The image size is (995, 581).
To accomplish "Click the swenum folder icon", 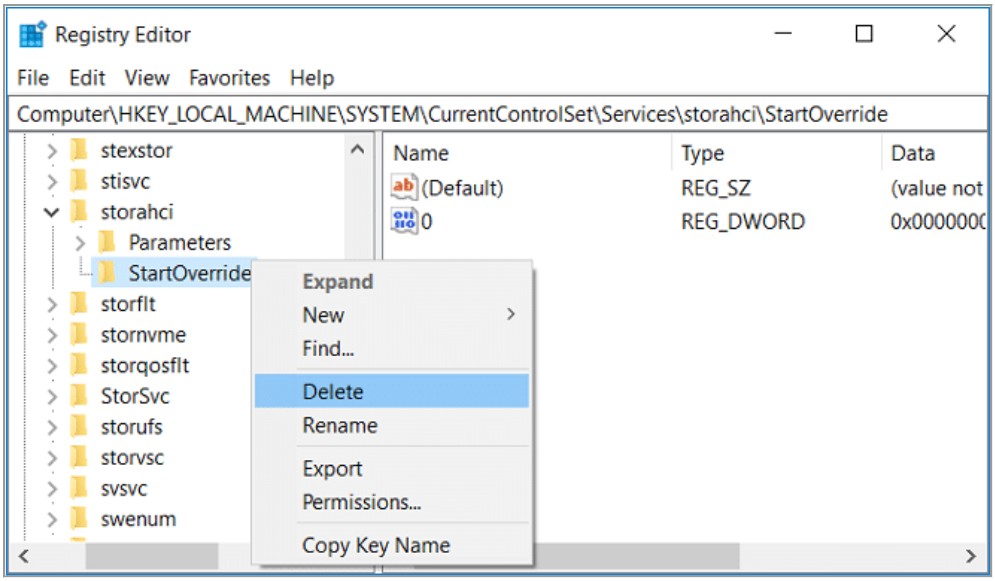I will click(80, 519).
